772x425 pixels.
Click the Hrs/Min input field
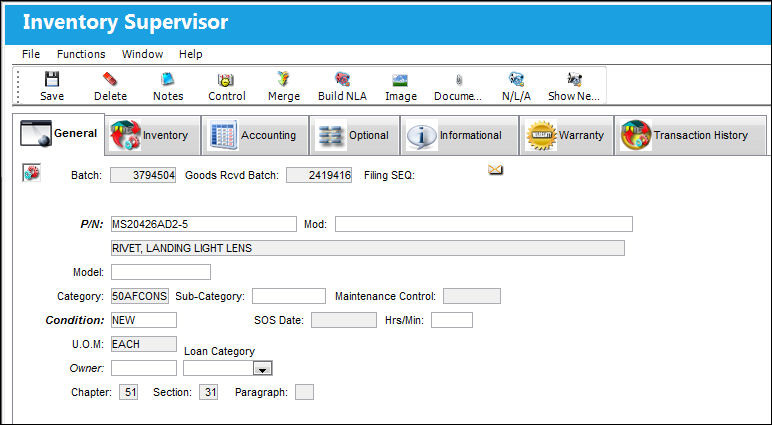(x=452, y=320)
